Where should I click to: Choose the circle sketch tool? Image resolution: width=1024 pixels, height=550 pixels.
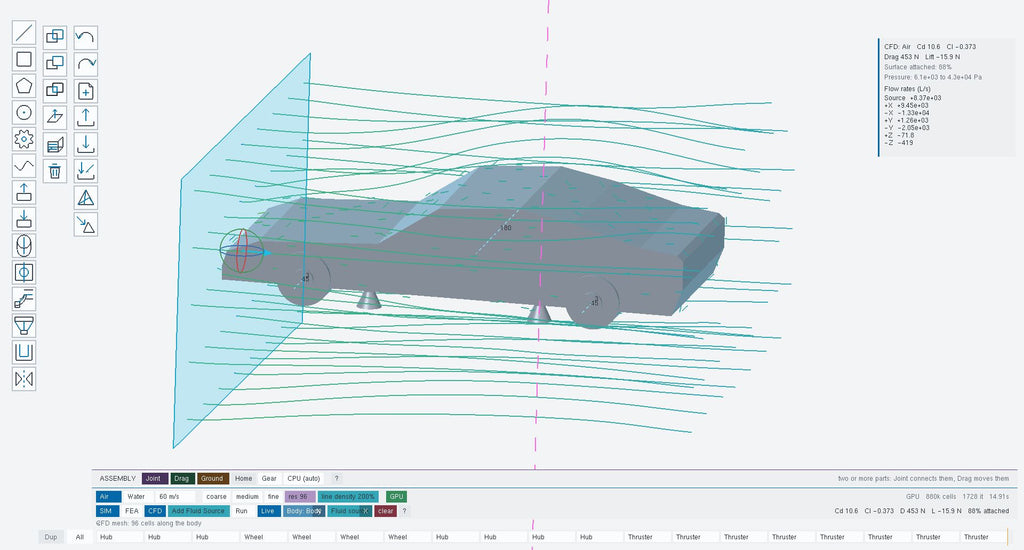click(24, 113)
